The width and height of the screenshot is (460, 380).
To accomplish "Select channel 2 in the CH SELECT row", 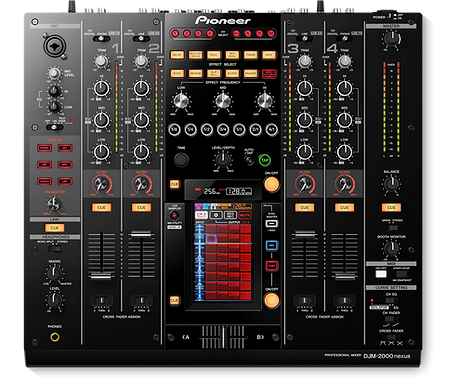I will (187, 33).
